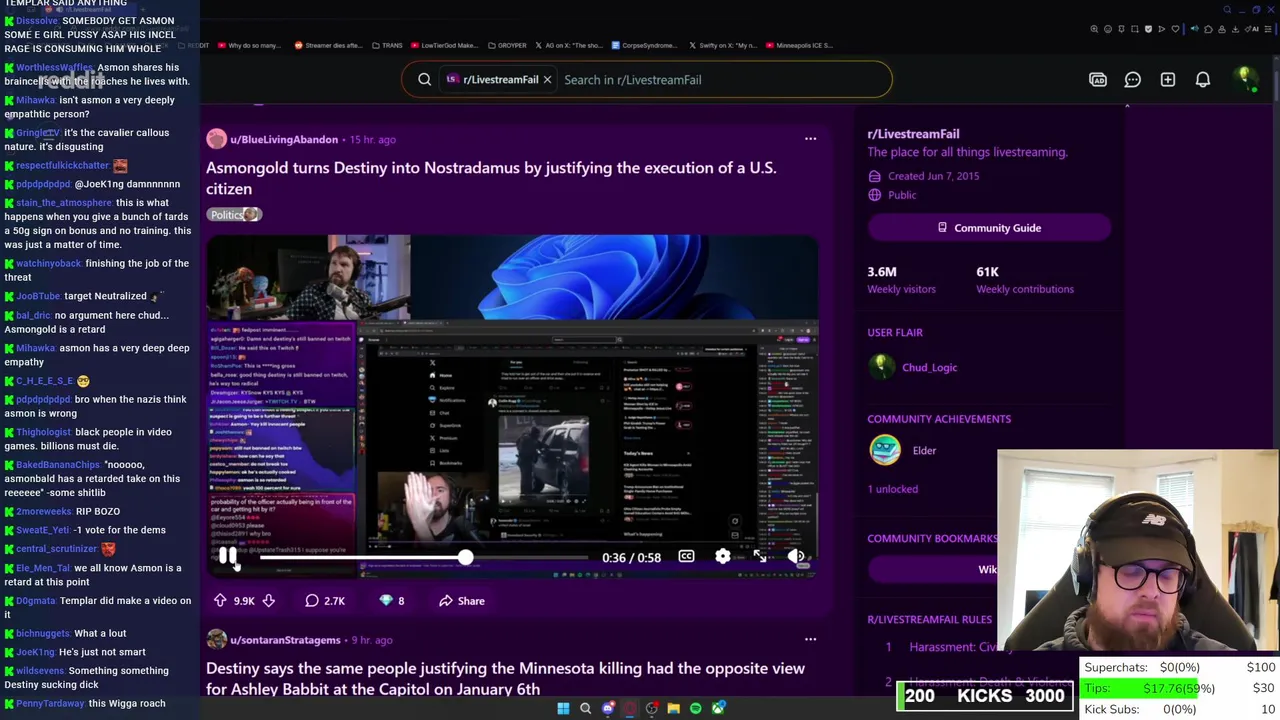This screenshot has width=1280, height=720.
Task: Upvote the Asmongold Nostradamus post
Action: (x=220, y=601)
